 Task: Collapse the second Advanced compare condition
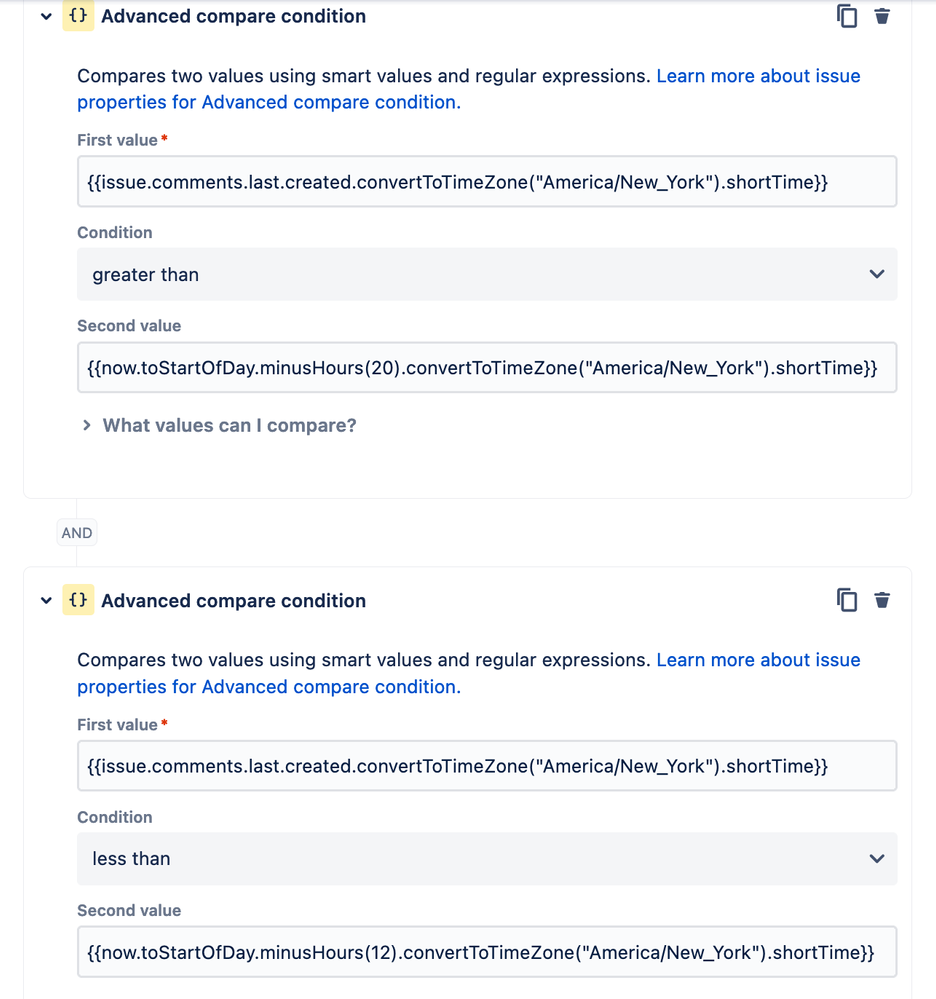click(46, 600)
